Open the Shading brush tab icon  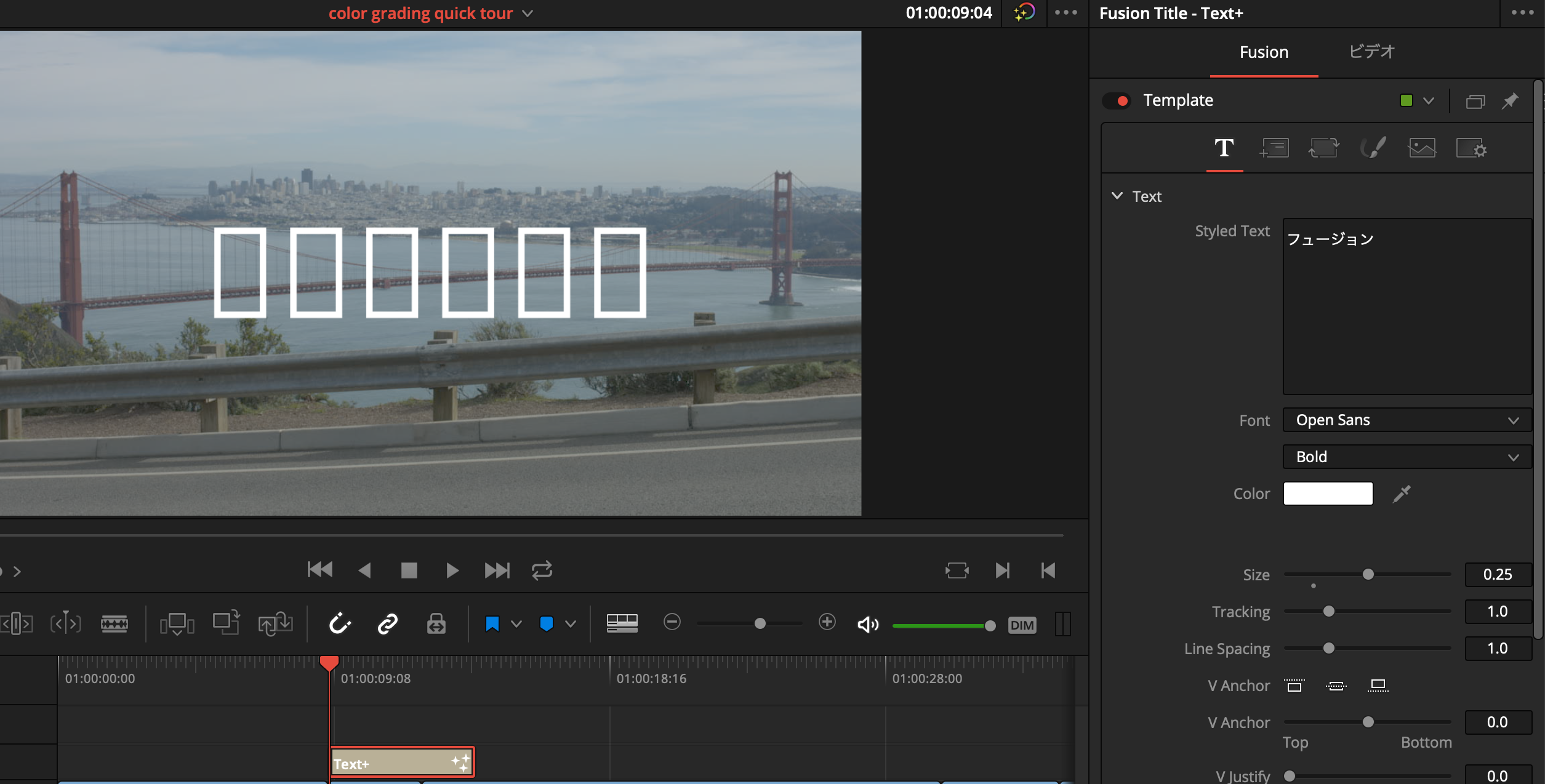[x=1373, y=148]
